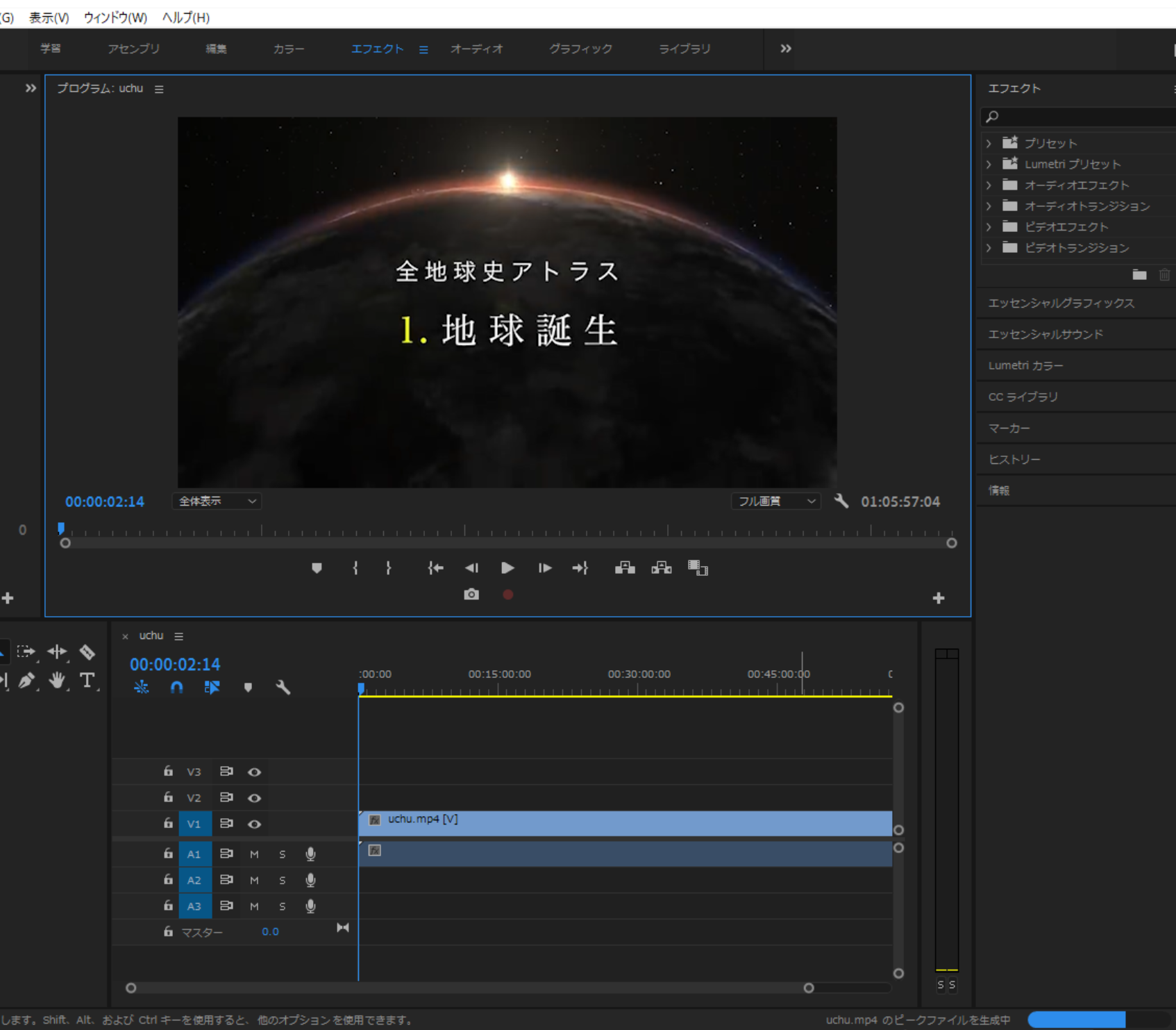Click the Mark In button
The width and height of the screenshot is (1176, 1030).
[355, 568]
